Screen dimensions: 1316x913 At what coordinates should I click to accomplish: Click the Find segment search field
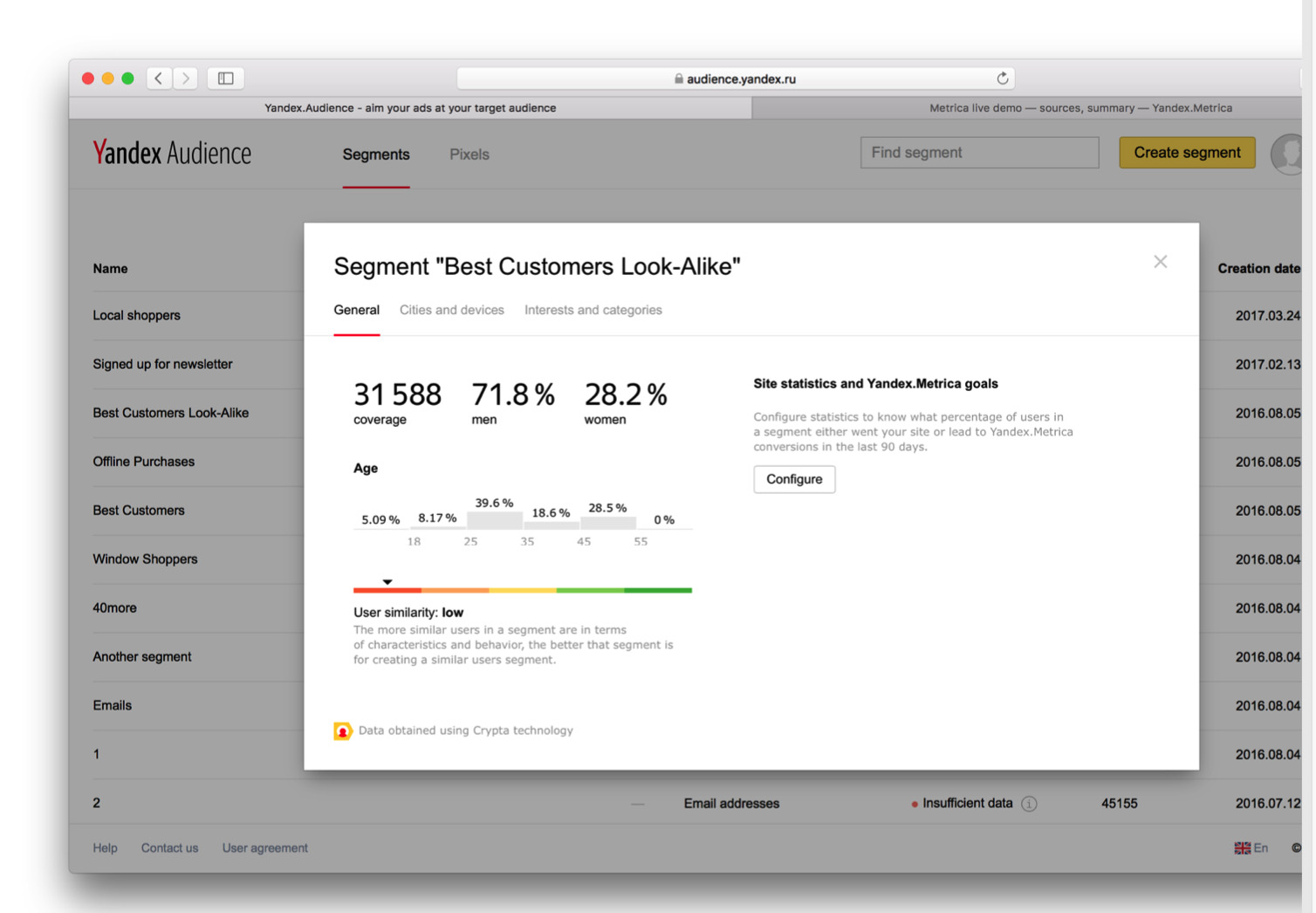pos(979,153)
